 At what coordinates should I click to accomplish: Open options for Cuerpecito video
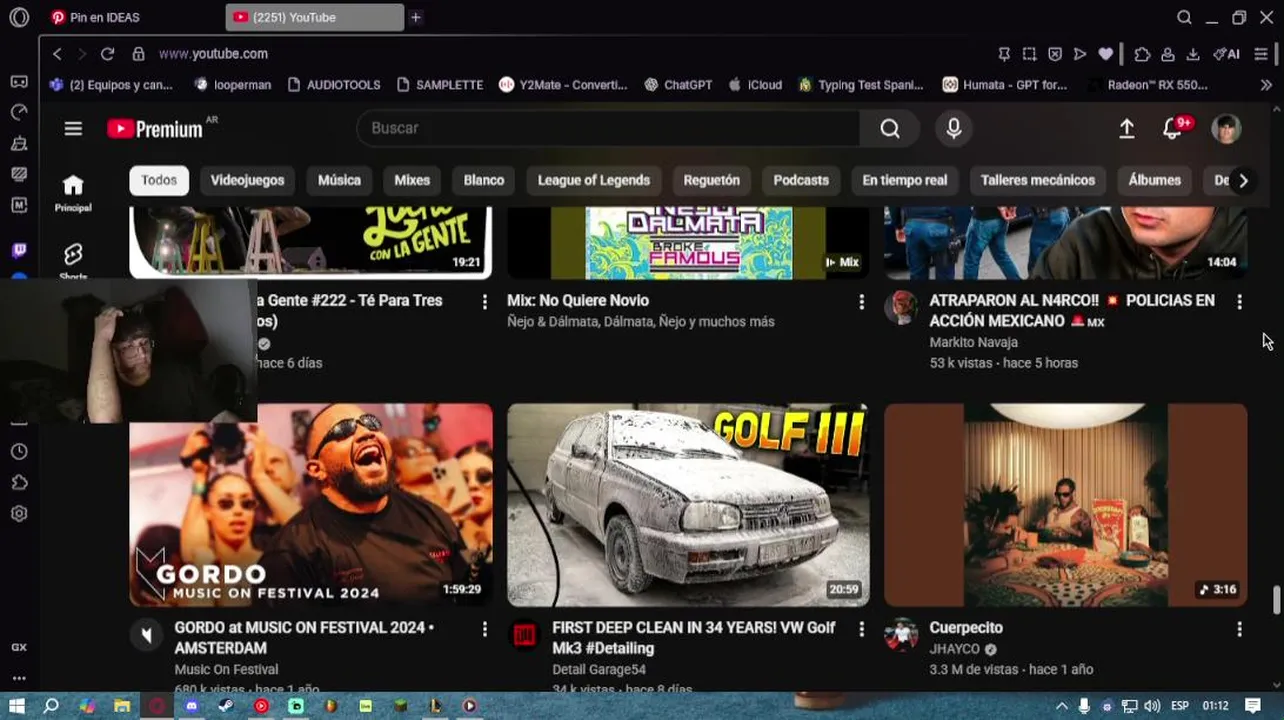pos(1239,629)
